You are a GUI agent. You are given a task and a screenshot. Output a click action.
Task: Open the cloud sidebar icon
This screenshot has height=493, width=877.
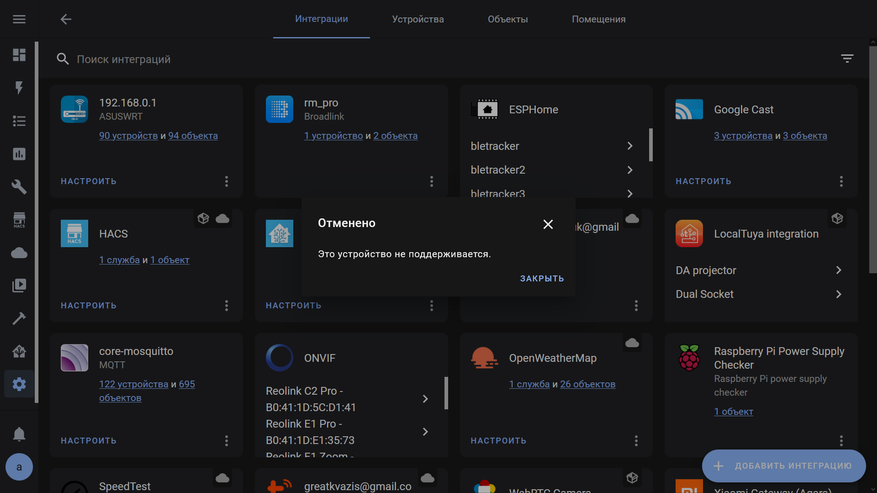click(x=19, y=253)
